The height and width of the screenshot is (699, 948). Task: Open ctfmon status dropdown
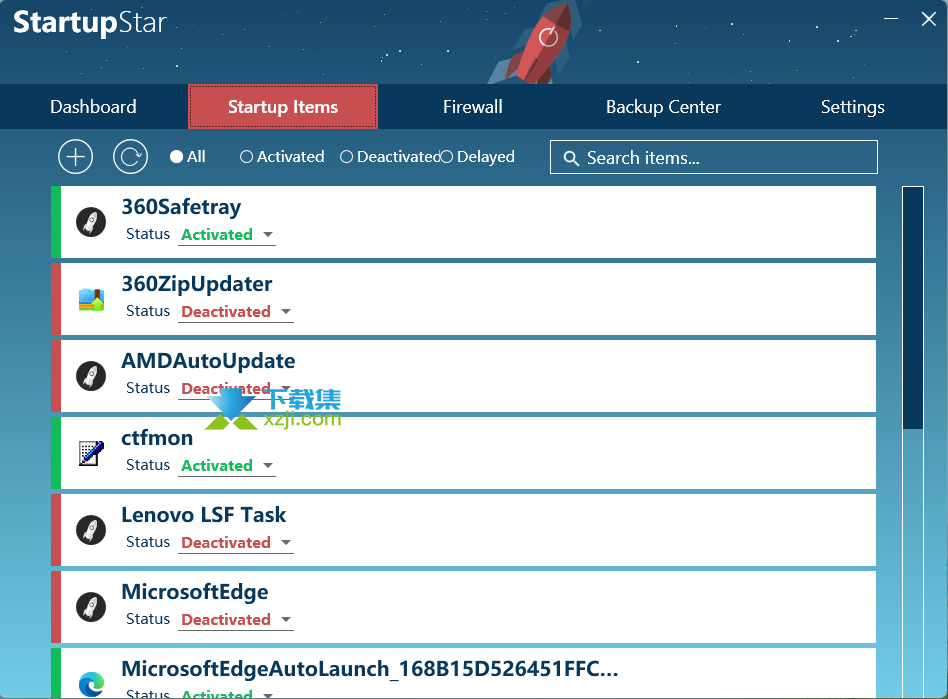227,466
